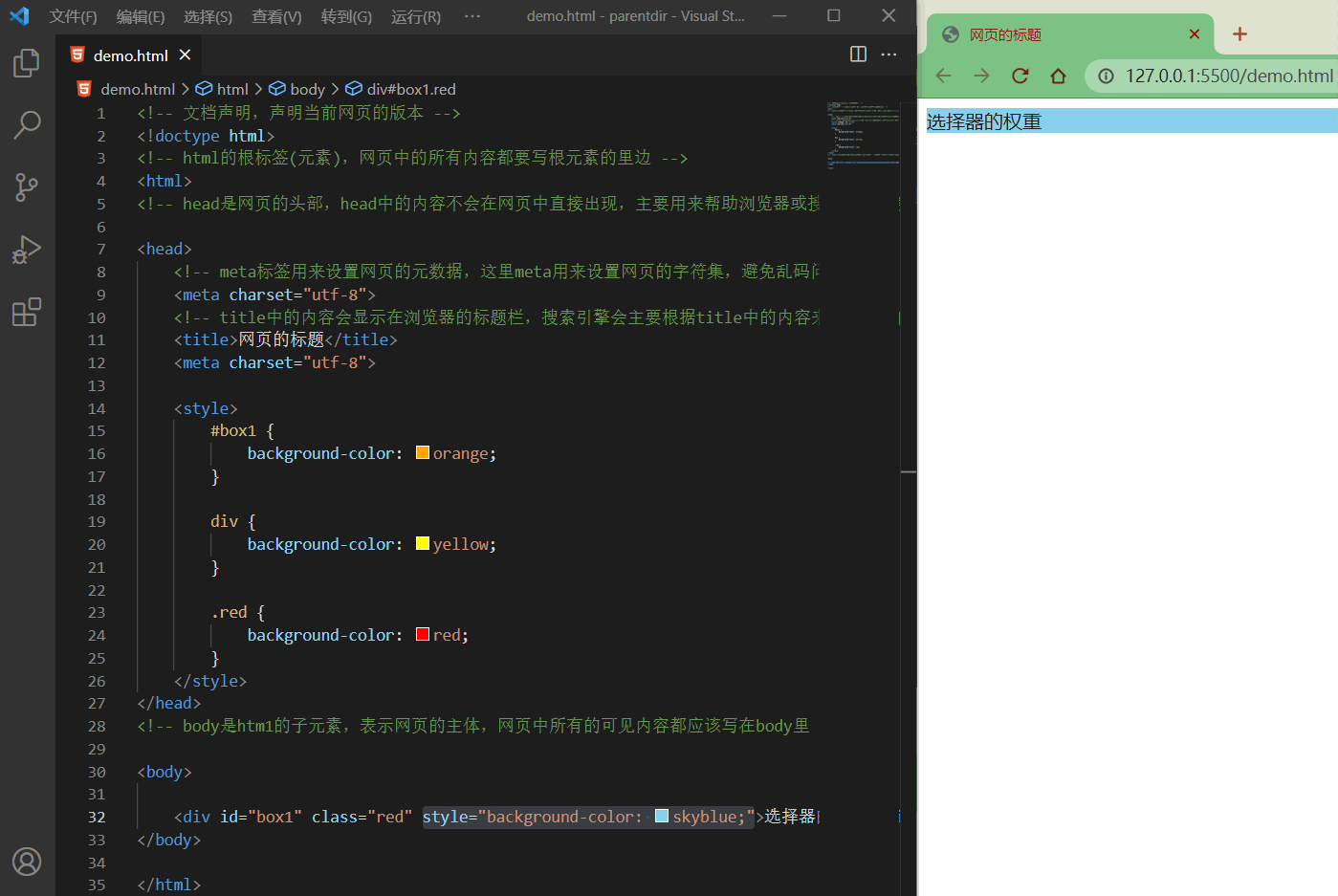The width and height of the screenshot is (1338, 896).
Task: Open the Explorer view in VS Code
Action: tap(26, 63)
